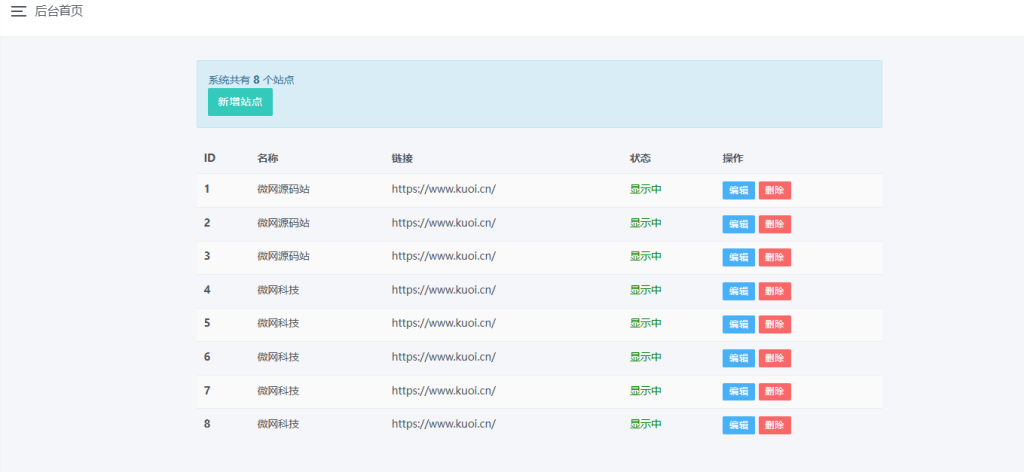Open the 后台首页 breadcrumb
This screenshot has height=472, width=1024.
coord(59,11)
